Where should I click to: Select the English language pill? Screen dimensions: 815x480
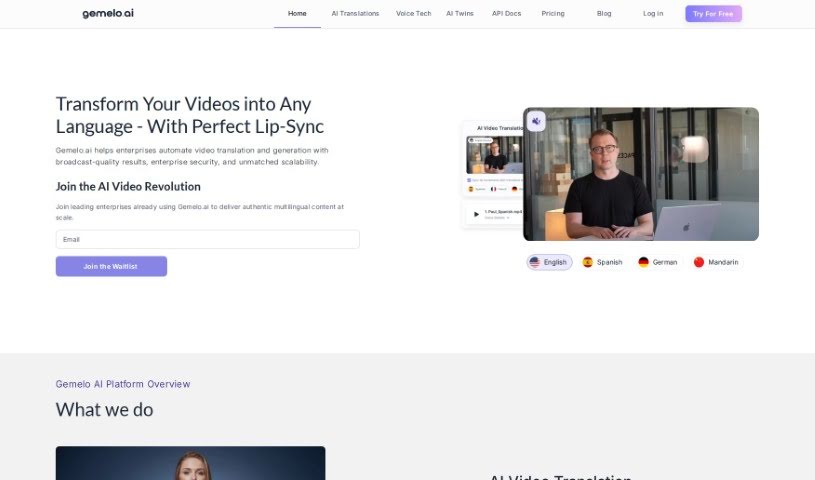[549, 262]
